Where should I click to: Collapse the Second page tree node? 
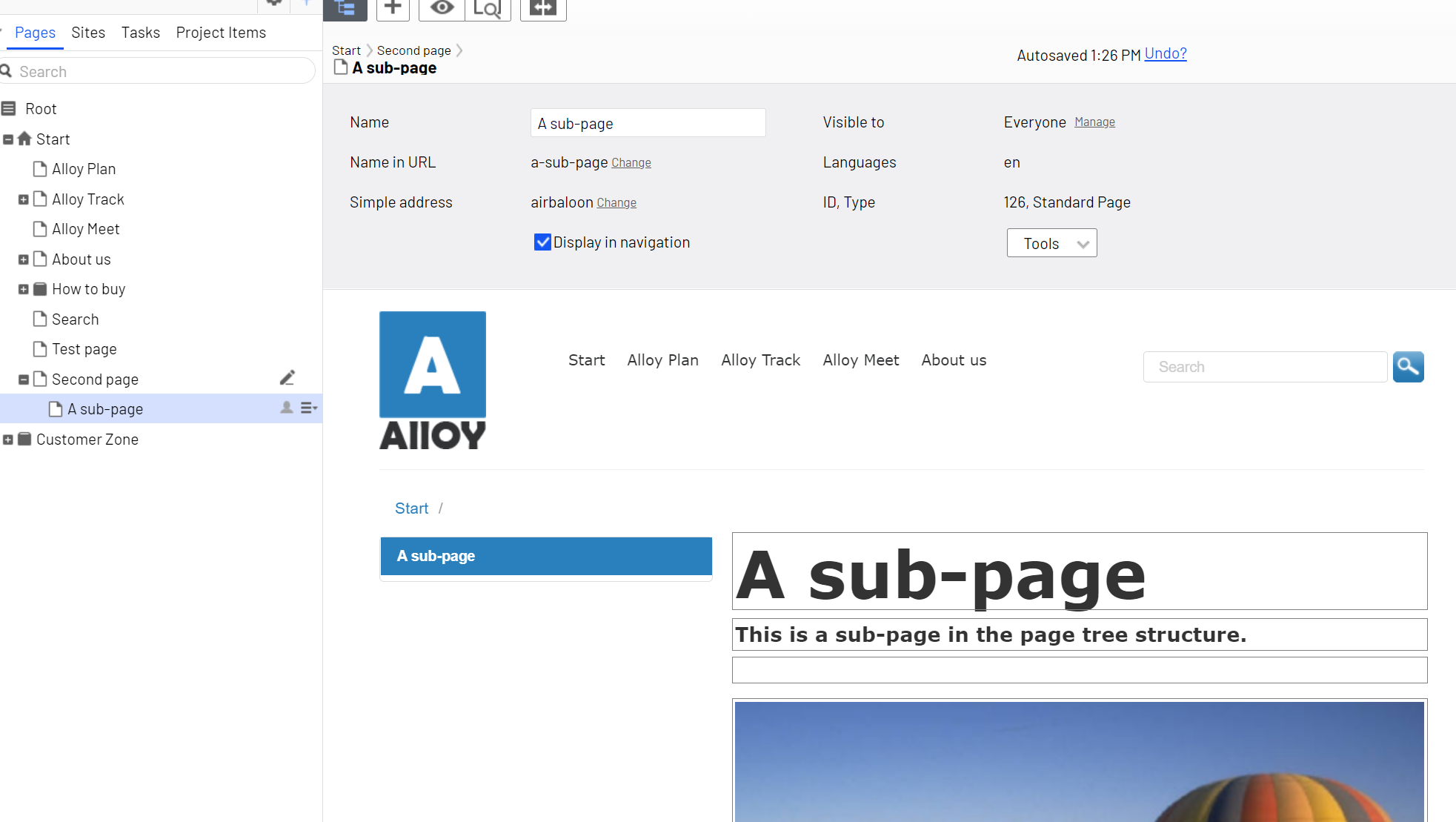pyautogui.click(x=24, y=379)
